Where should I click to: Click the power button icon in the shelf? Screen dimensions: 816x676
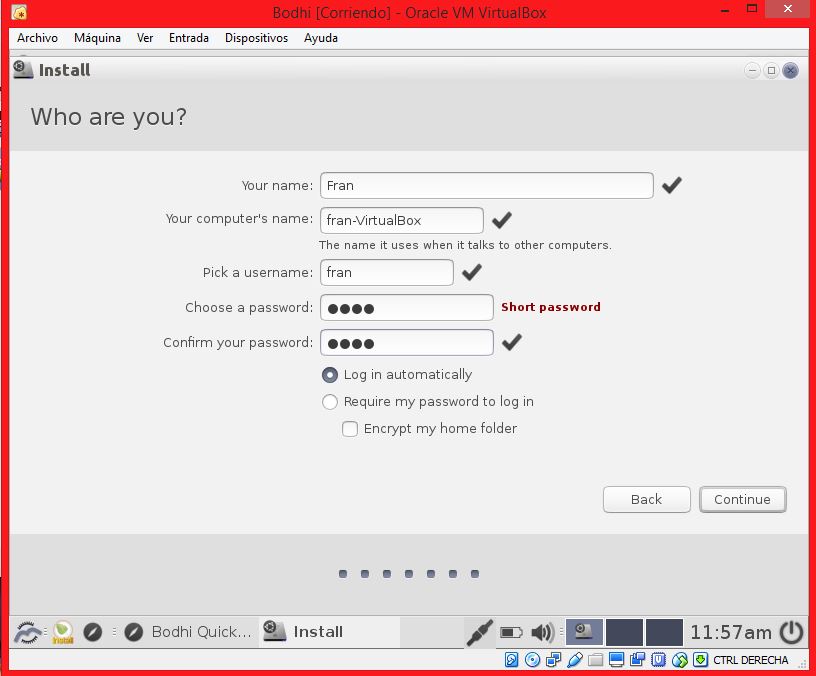coord(791,632)
